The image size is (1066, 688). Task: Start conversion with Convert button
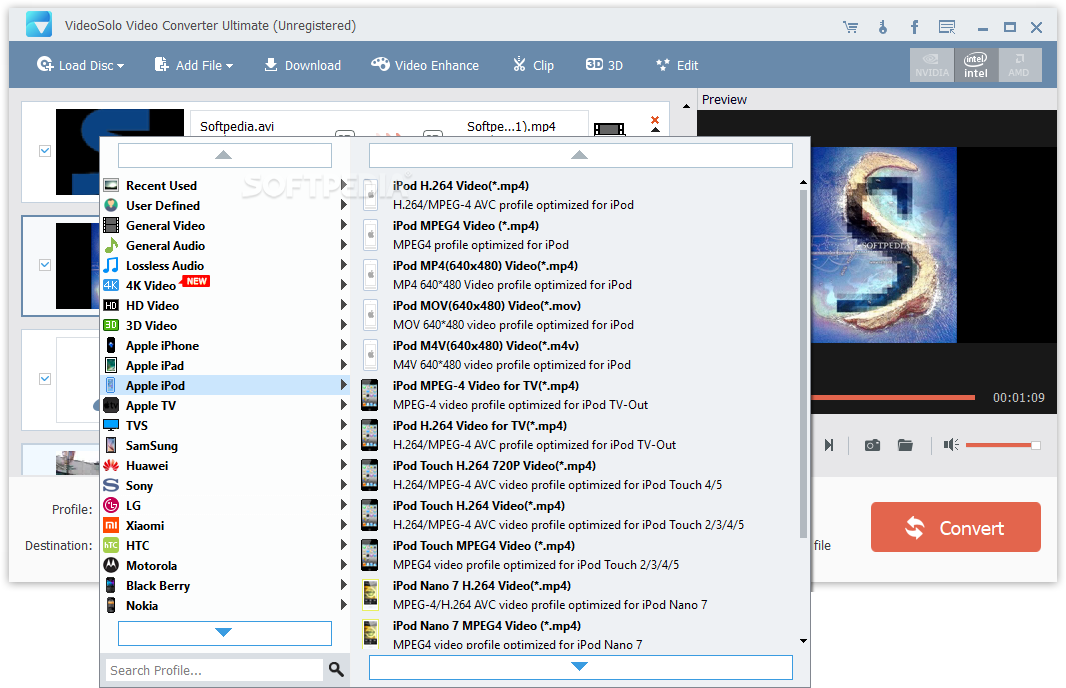coord(956,528)
